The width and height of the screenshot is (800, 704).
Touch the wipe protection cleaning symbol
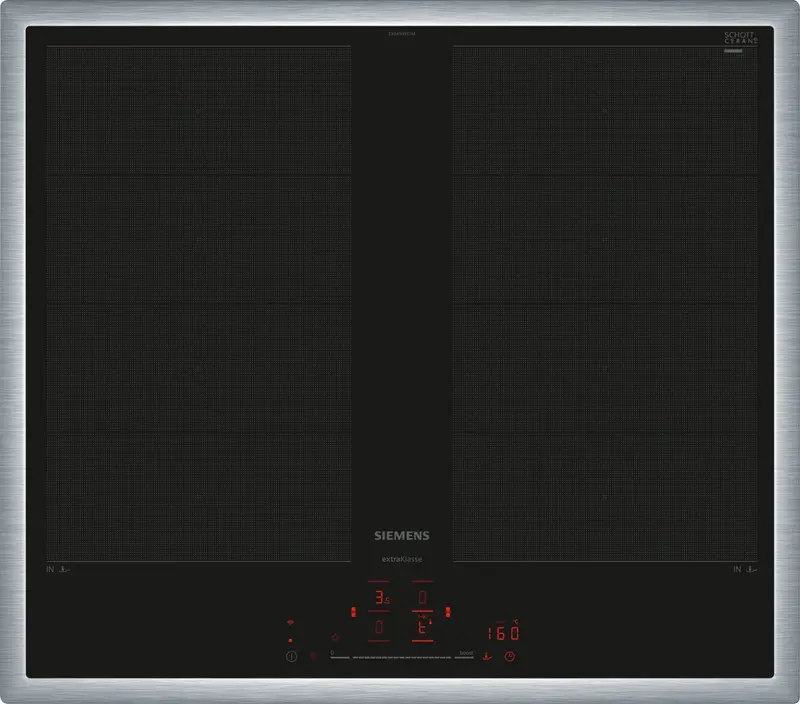[335, 637]
